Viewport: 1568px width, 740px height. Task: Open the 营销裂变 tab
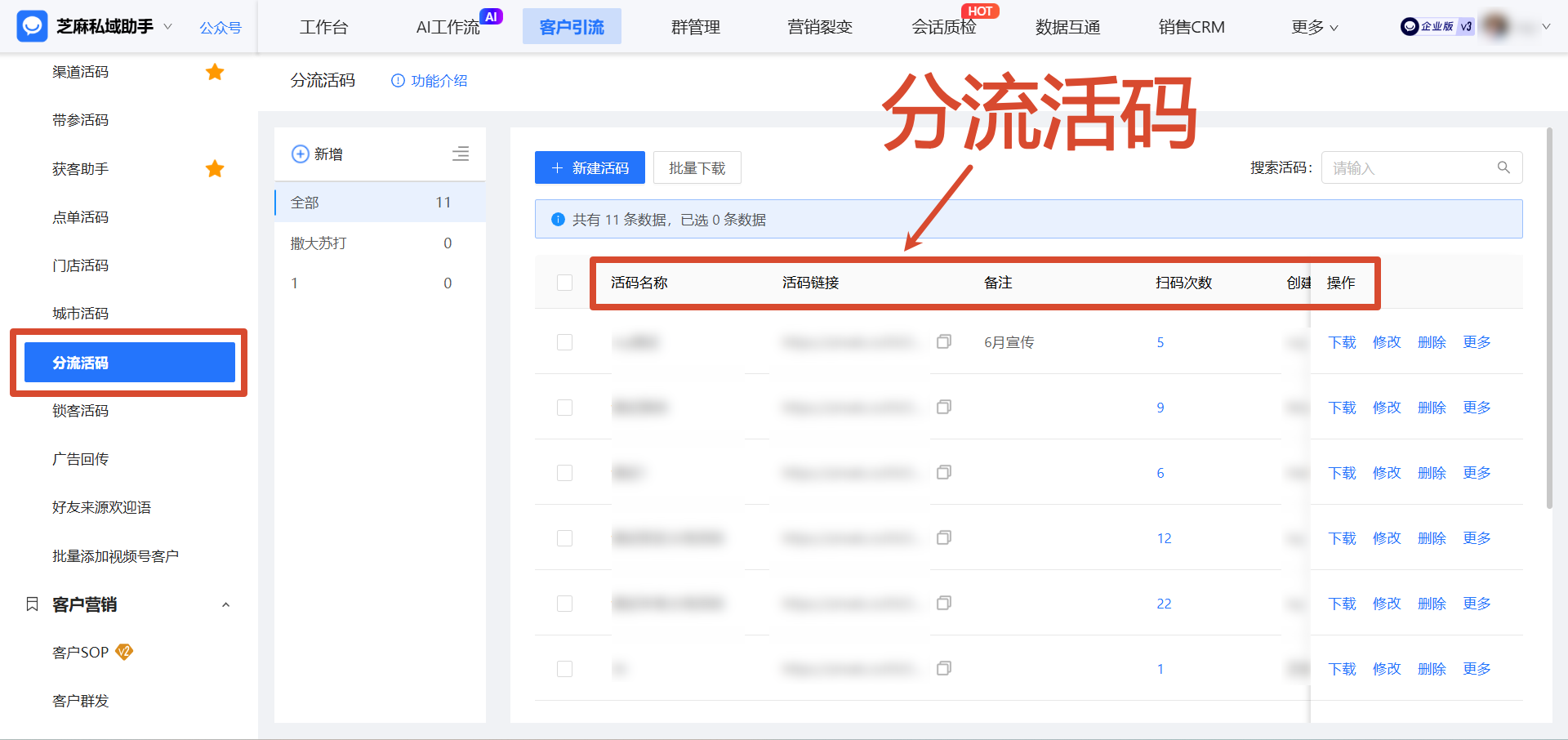pos(820,27)
